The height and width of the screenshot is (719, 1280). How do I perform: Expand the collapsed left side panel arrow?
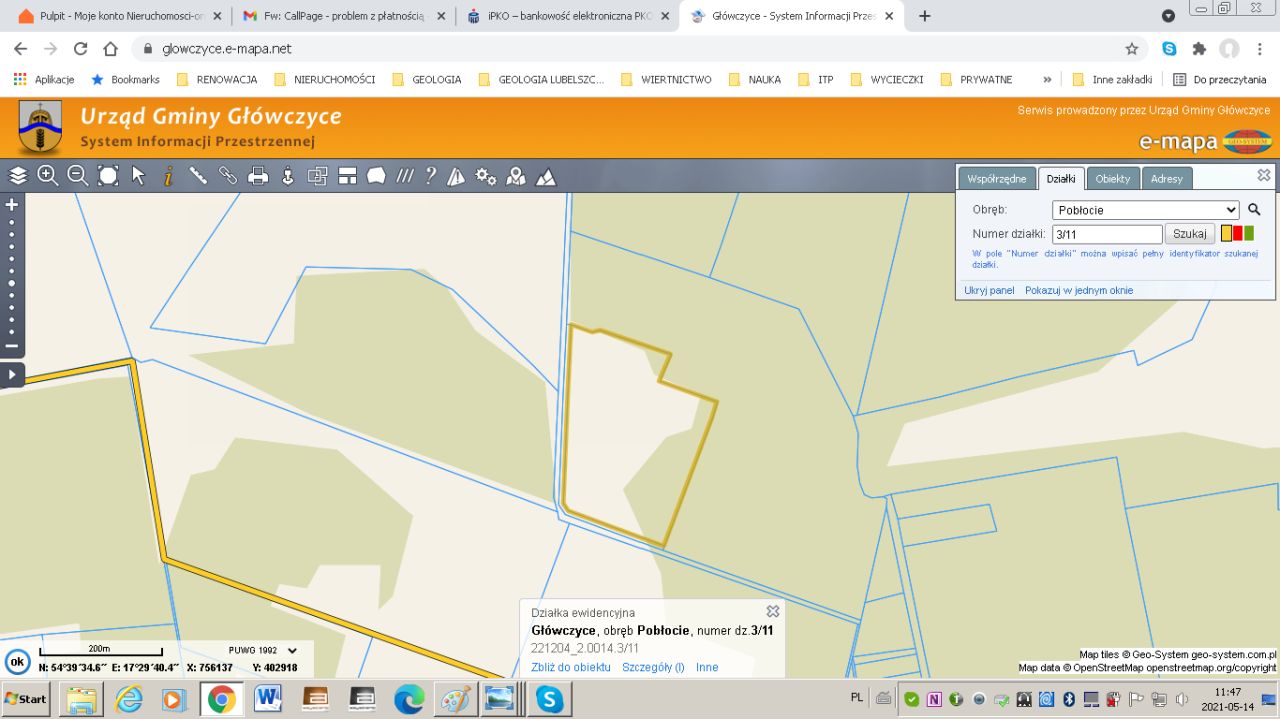[x=12, y=375]
